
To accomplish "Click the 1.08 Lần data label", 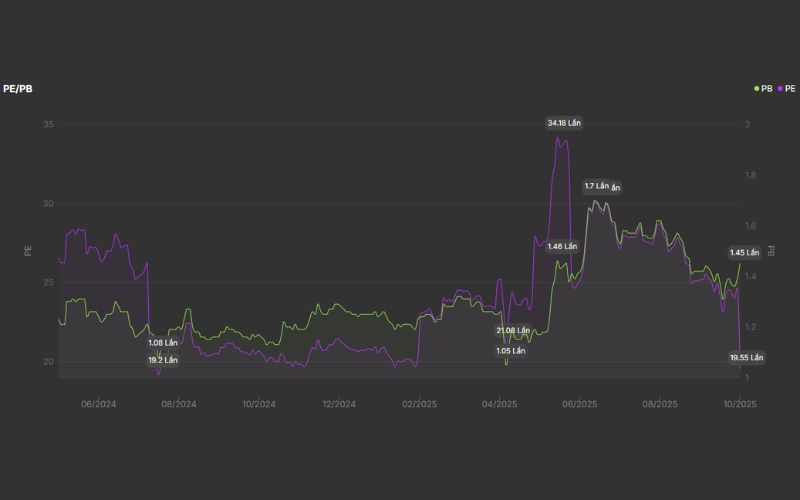I will (162, 343).
